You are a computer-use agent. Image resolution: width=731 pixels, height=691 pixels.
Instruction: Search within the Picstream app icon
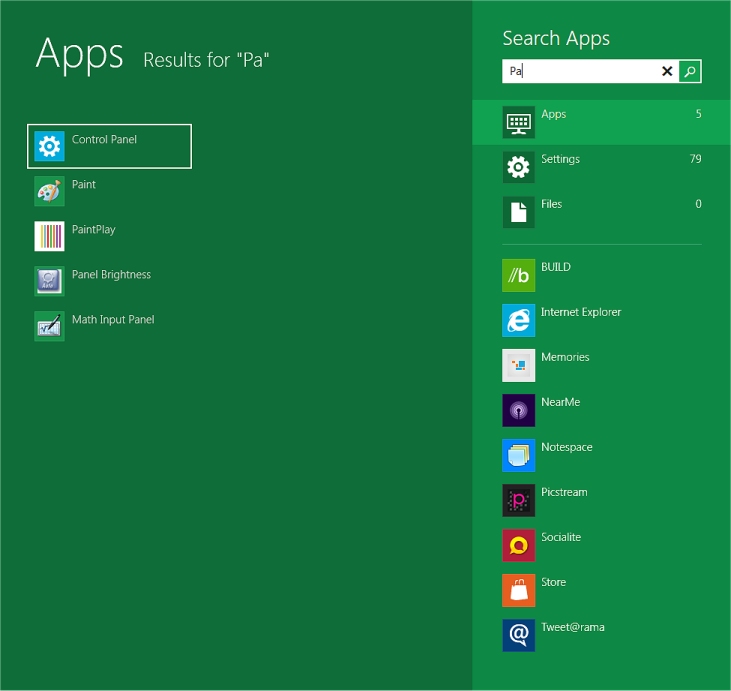click(x=518, y=500)
